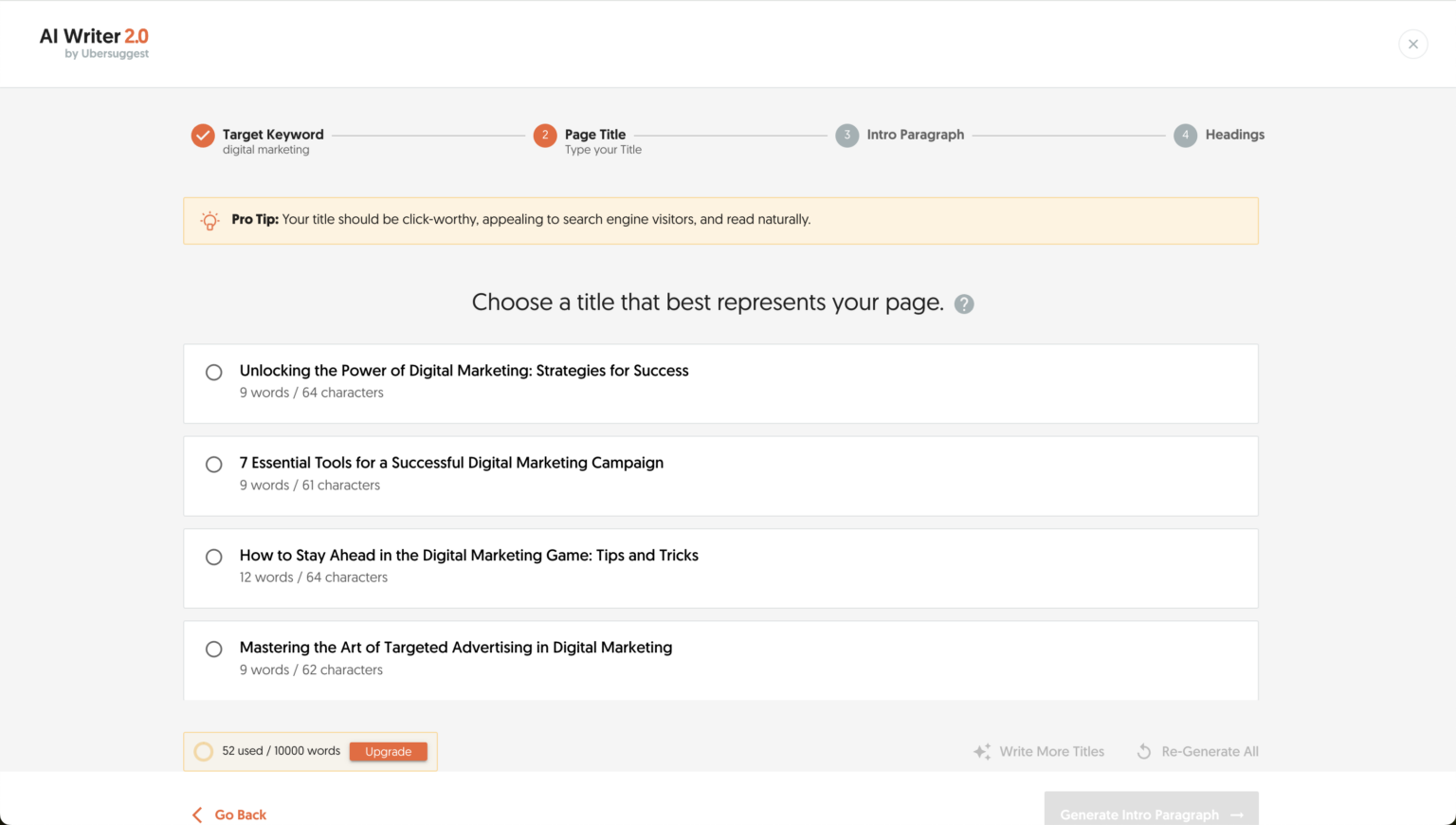Click the step 2 Page Title indicator
Screen dimensions: 1456x825
(545, 135)
